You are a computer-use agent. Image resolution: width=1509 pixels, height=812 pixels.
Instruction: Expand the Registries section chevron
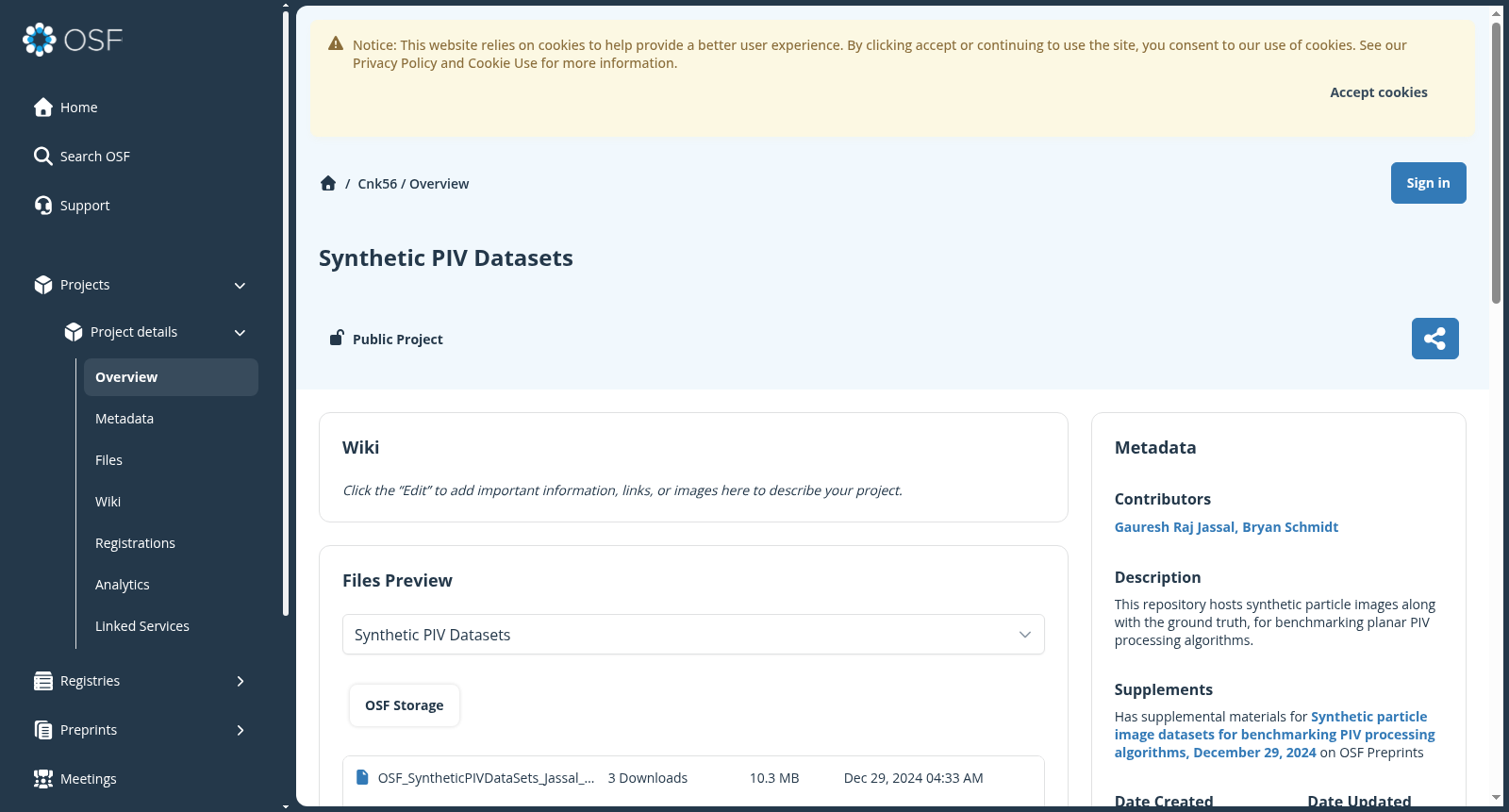240,681
